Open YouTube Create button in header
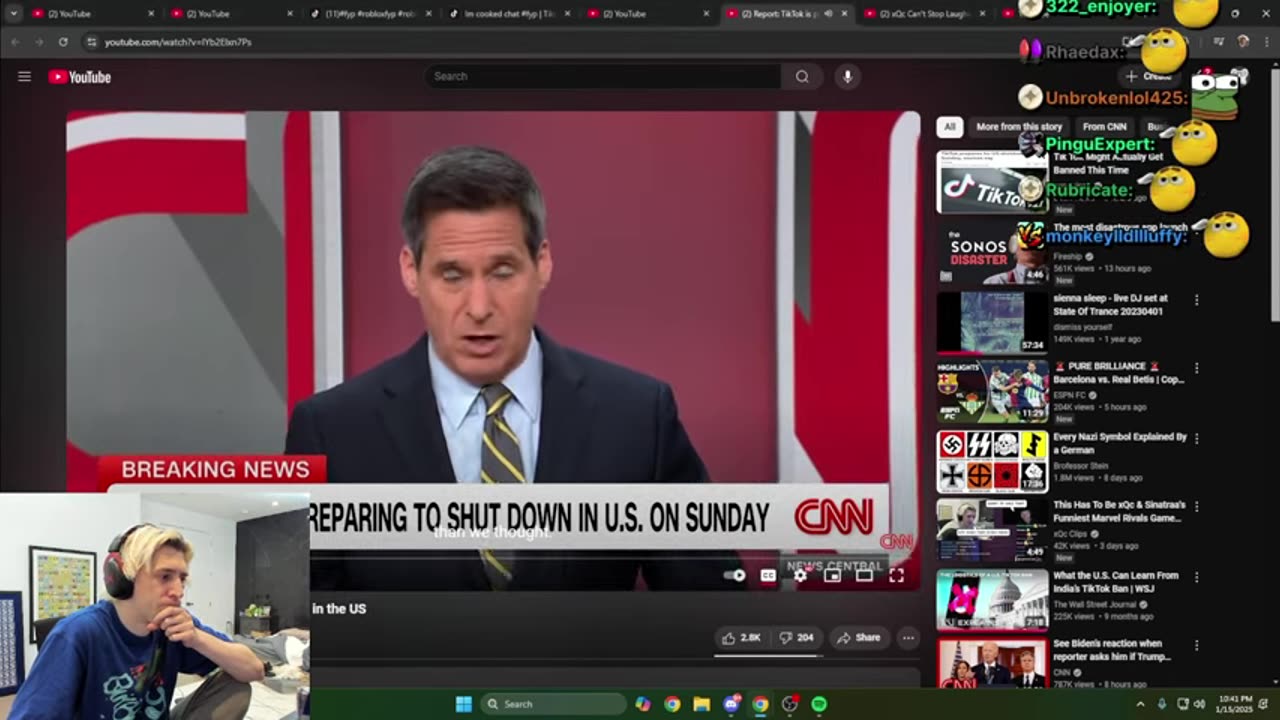This screenshot has height=720, width=1280. 1148,76
